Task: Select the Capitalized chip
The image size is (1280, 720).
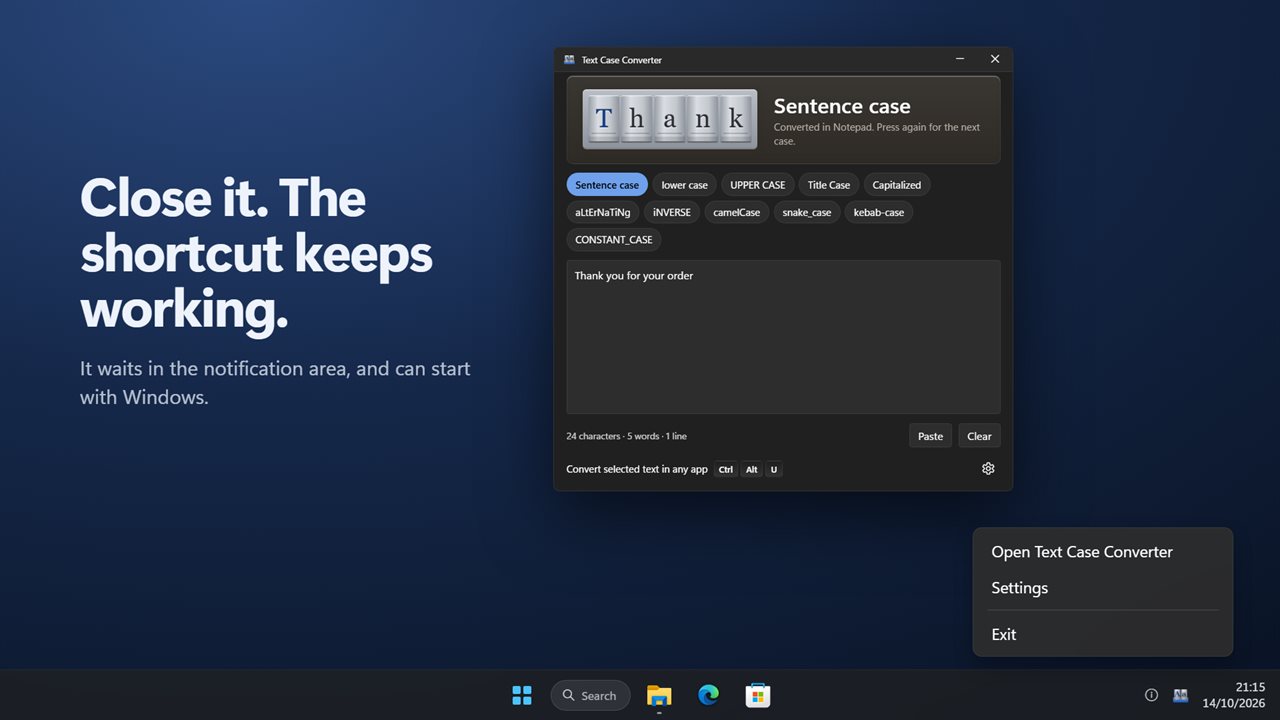Action: point(897,185)
